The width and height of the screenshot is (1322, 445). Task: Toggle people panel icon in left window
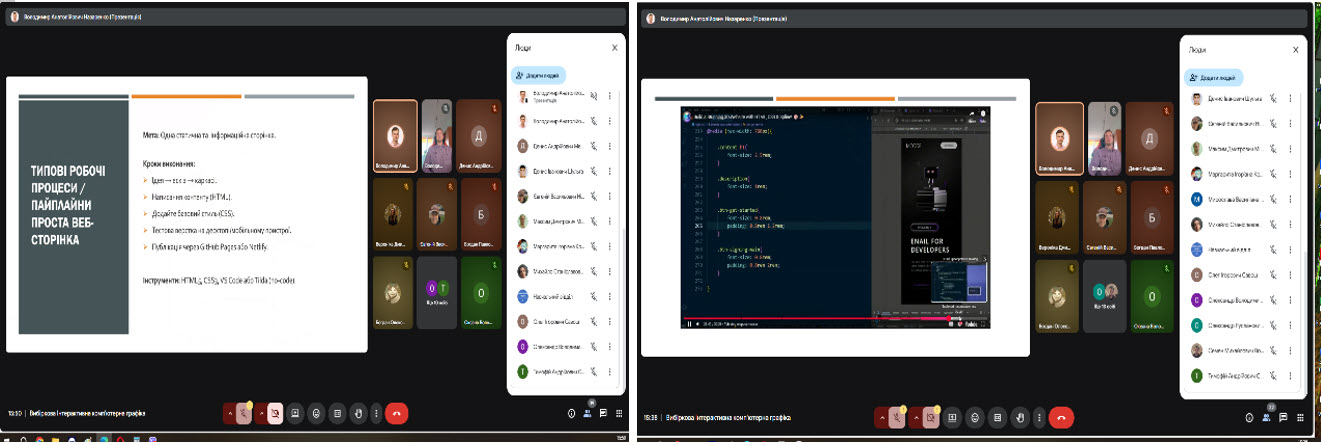588,413
